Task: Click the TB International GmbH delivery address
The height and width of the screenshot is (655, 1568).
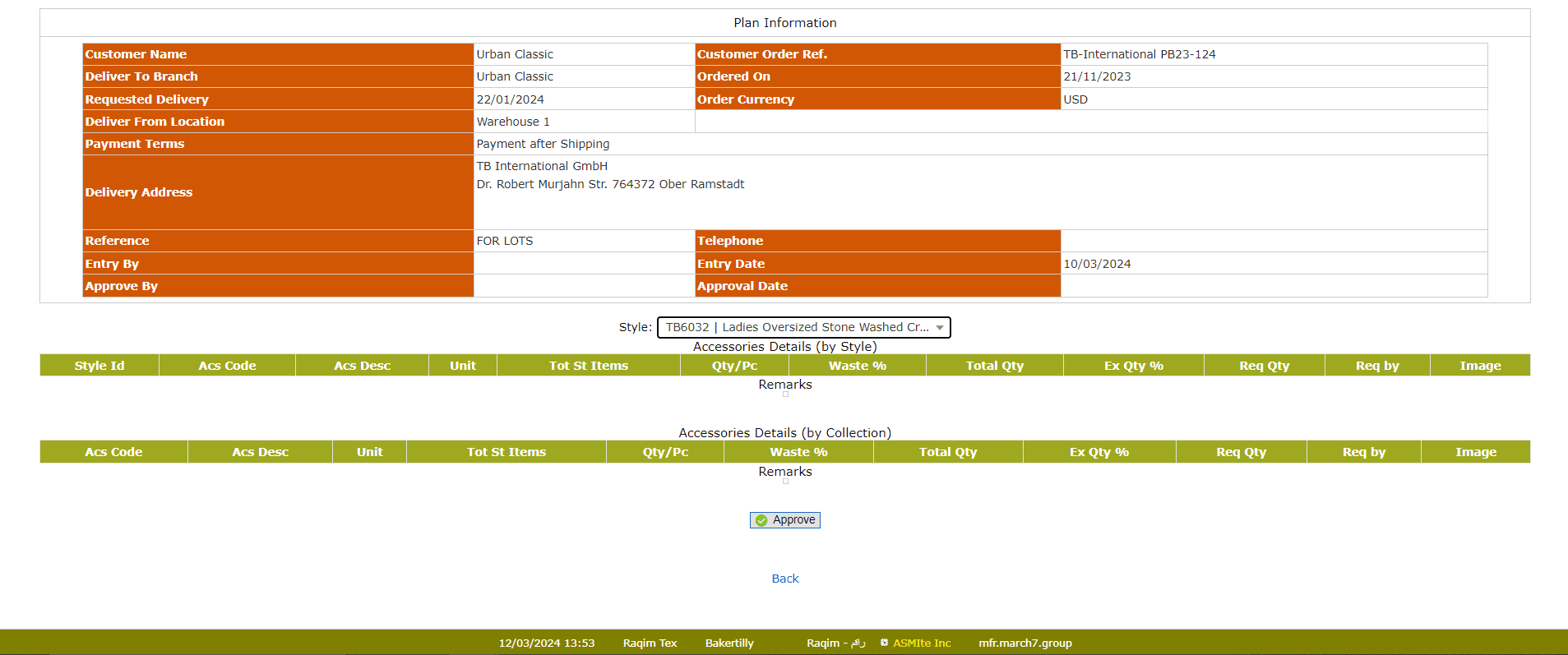Action: coord(542,166)
